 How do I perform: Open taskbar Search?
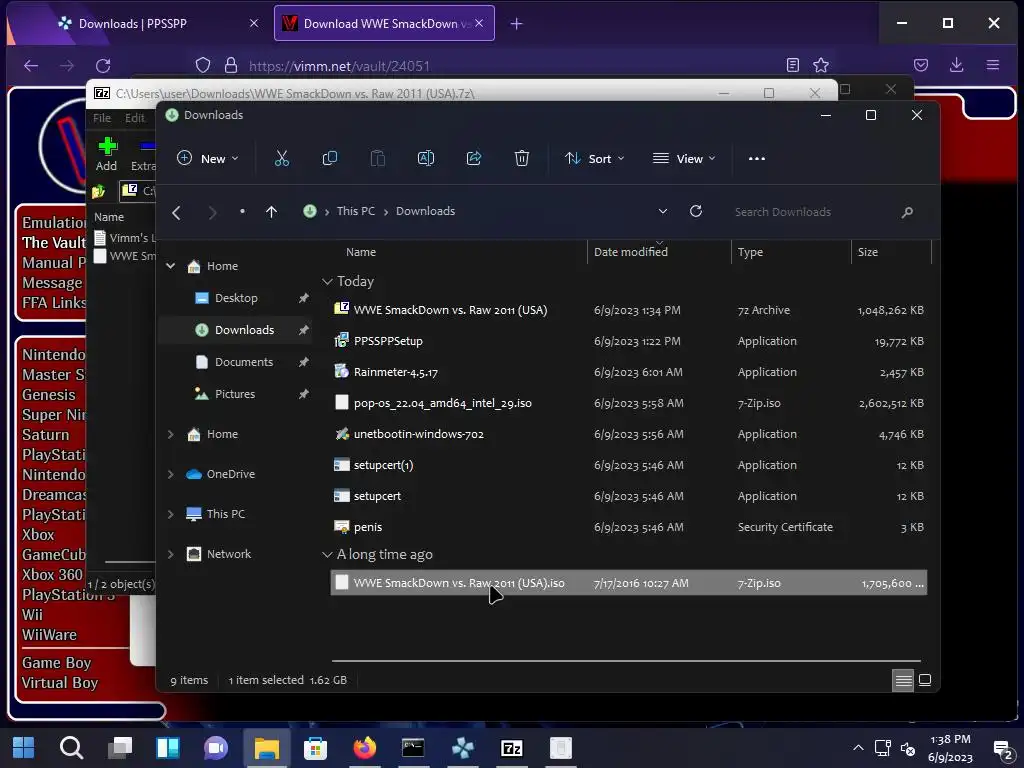(x=71, y=748)
